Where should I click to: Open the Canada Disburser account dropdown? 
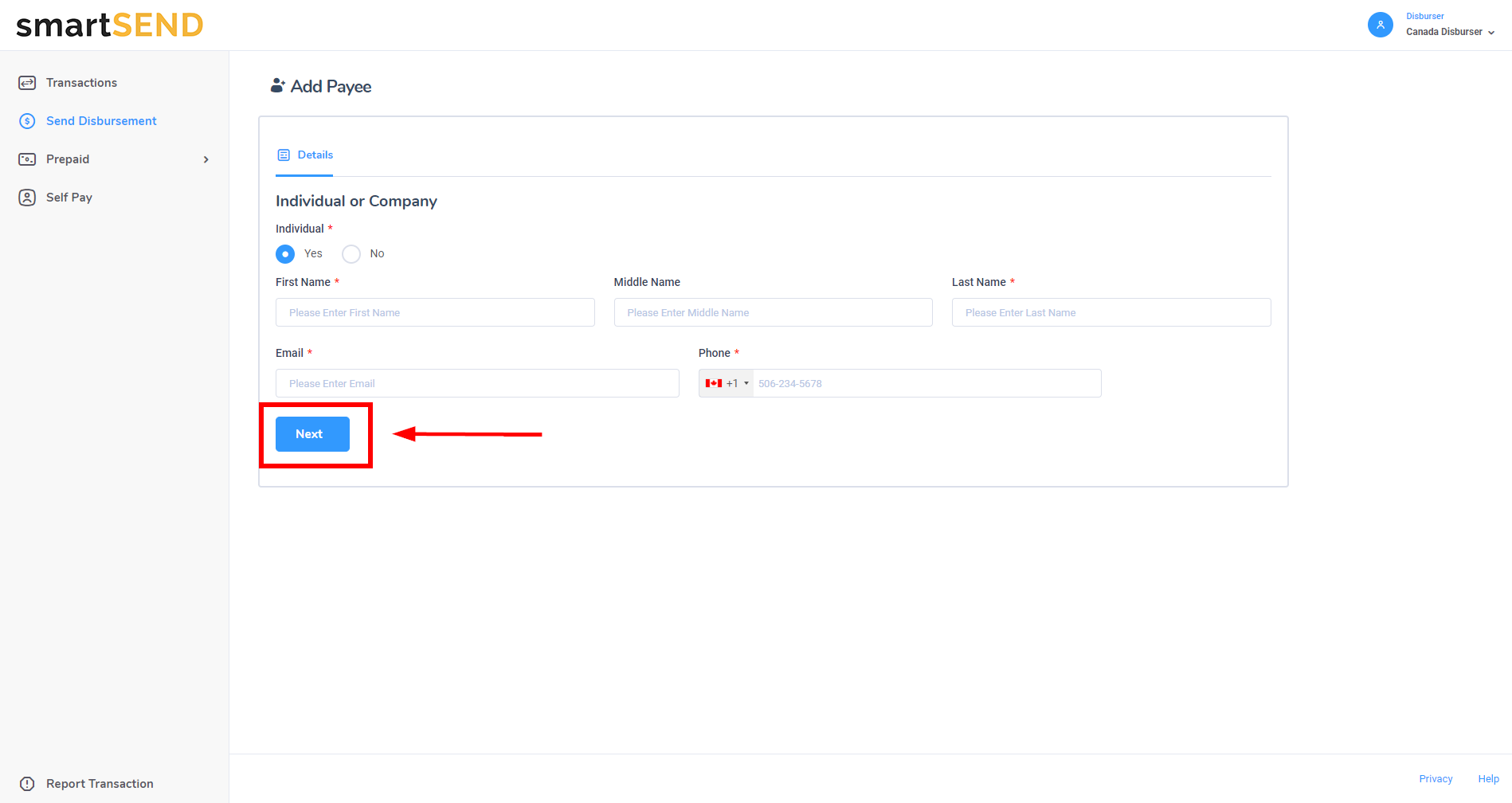tap(1450, 32)
